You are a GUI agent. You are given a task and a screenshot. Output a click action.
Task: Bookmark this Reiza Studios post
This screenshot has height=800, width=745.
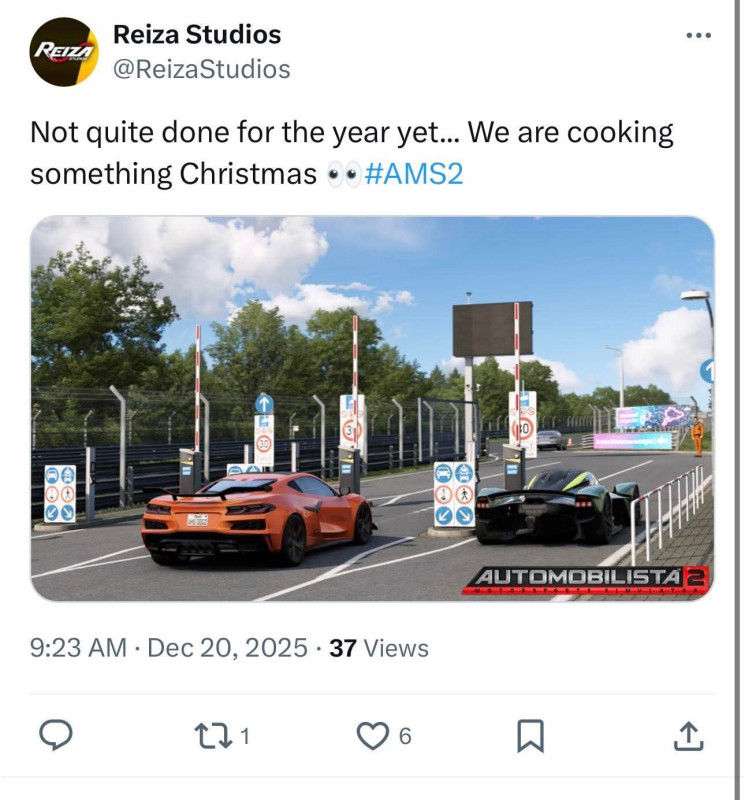(531, 736)
